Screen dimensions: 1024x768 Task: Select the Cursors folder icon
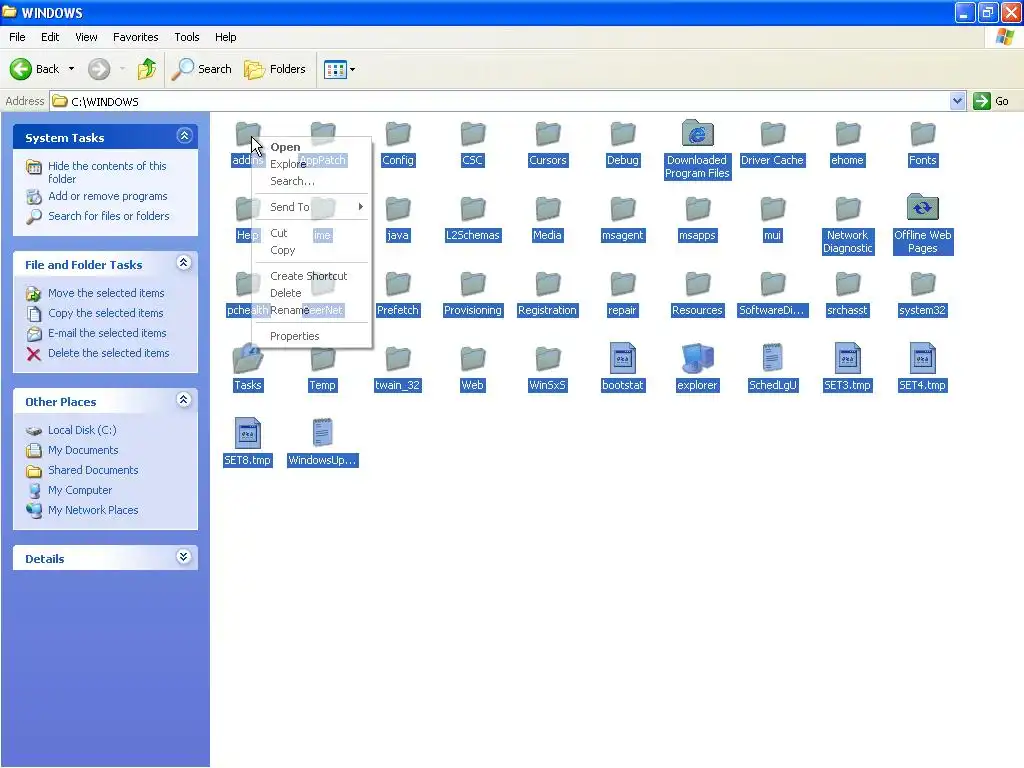click(547, 134)
